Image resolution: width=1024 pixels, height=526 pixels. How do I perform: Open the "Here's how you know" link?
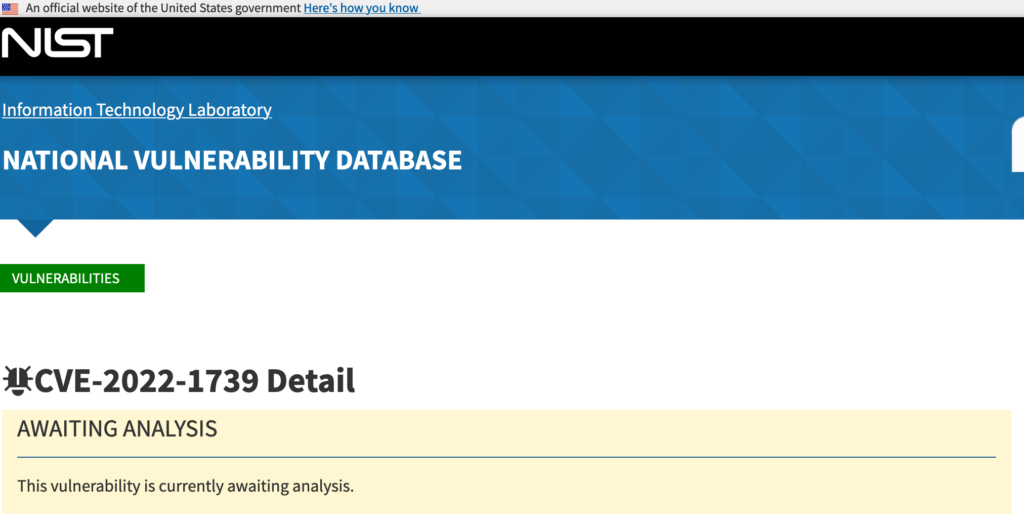[x=362, y=8]
